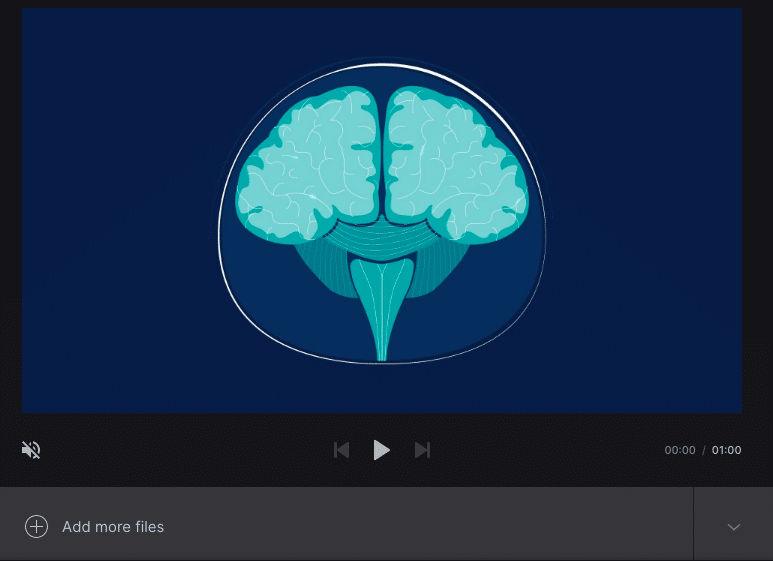
Task: Click the 00:00 current time readout
Action: pos(680,450)
